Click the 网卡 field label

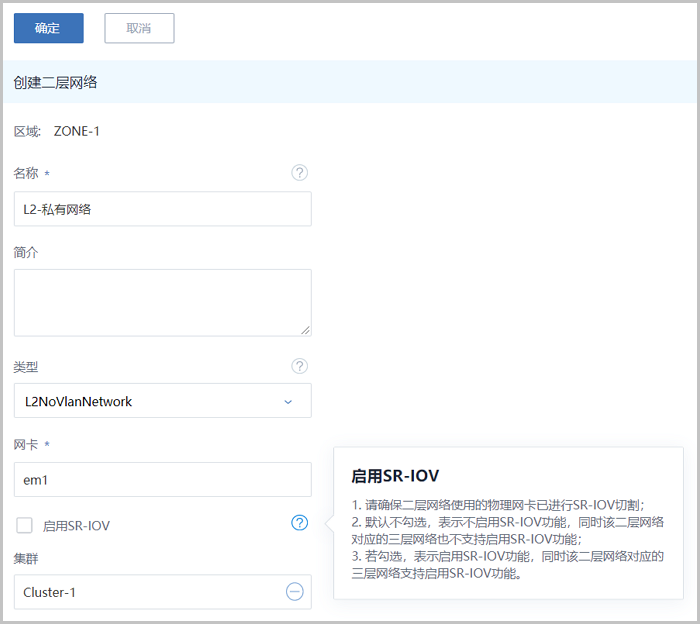coord(26,444)
